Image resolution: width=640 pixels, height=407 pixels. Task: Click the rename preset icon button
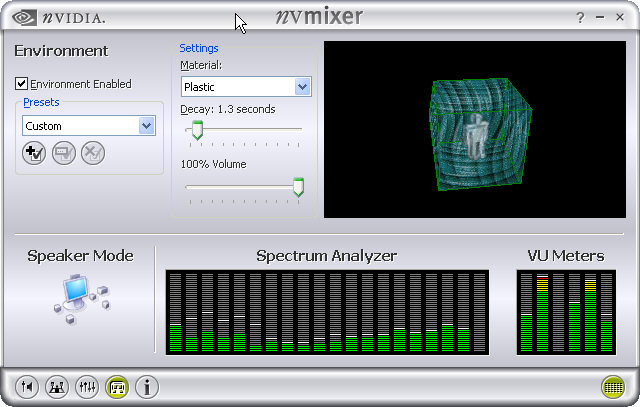tap(64, 153)
